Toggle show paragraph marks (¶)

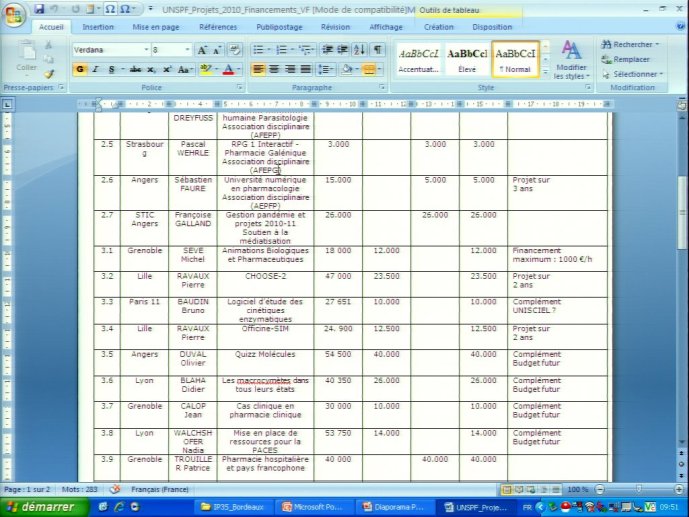[x=377, y=50]
